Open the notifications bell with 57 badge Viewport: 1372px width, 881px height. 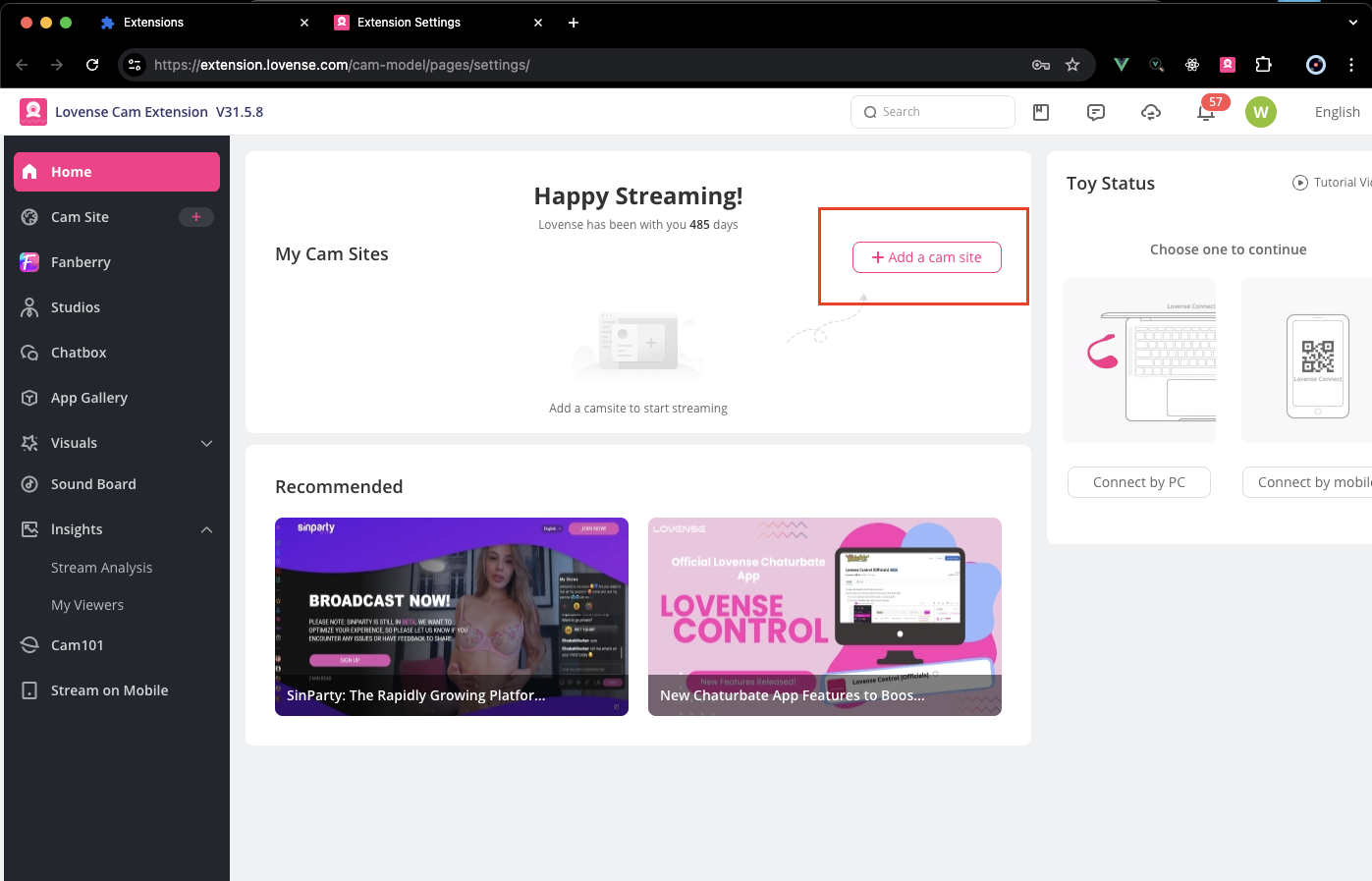pos(1206,113)
